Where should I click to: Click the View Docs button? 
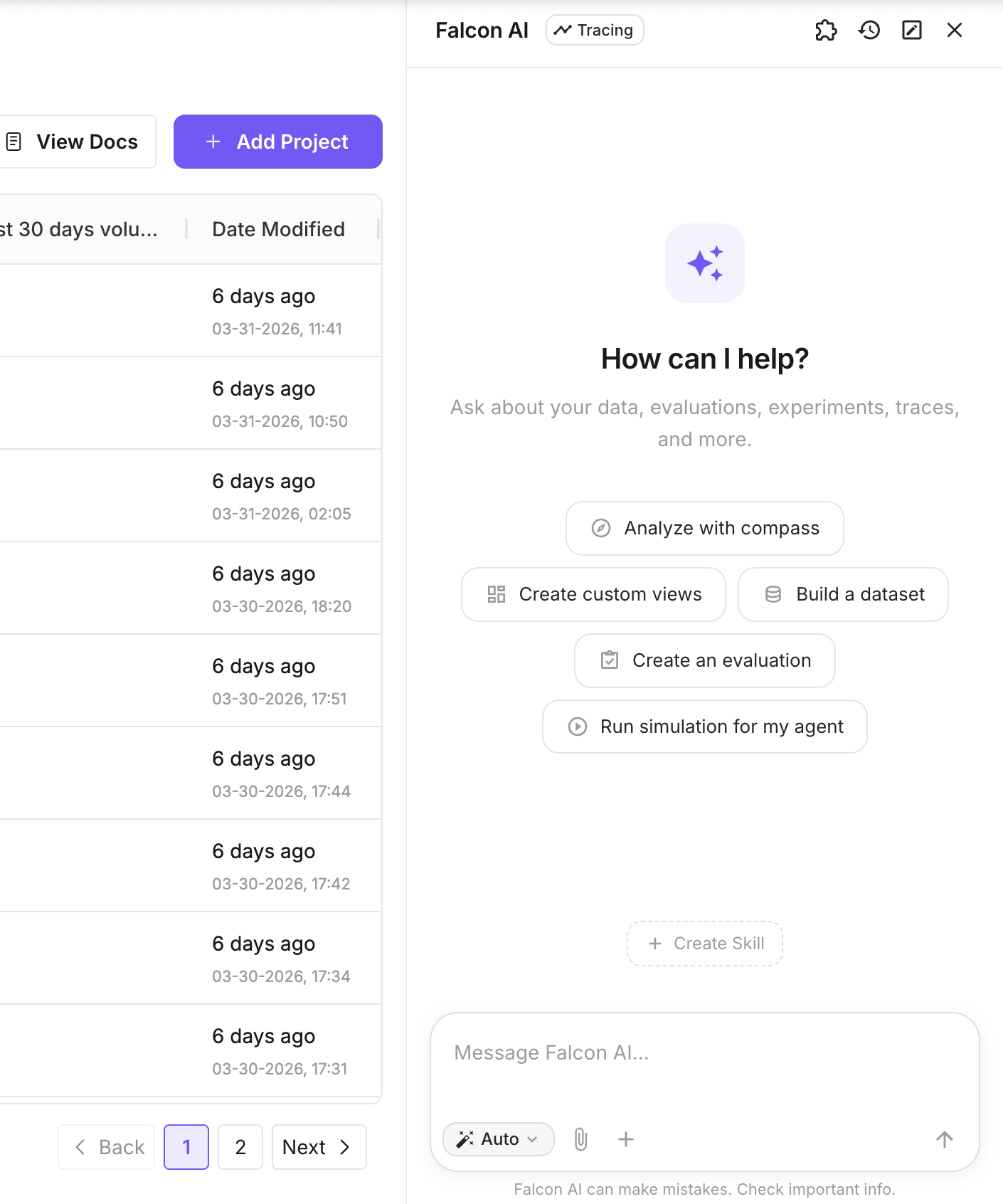click(x=77, y=142)
